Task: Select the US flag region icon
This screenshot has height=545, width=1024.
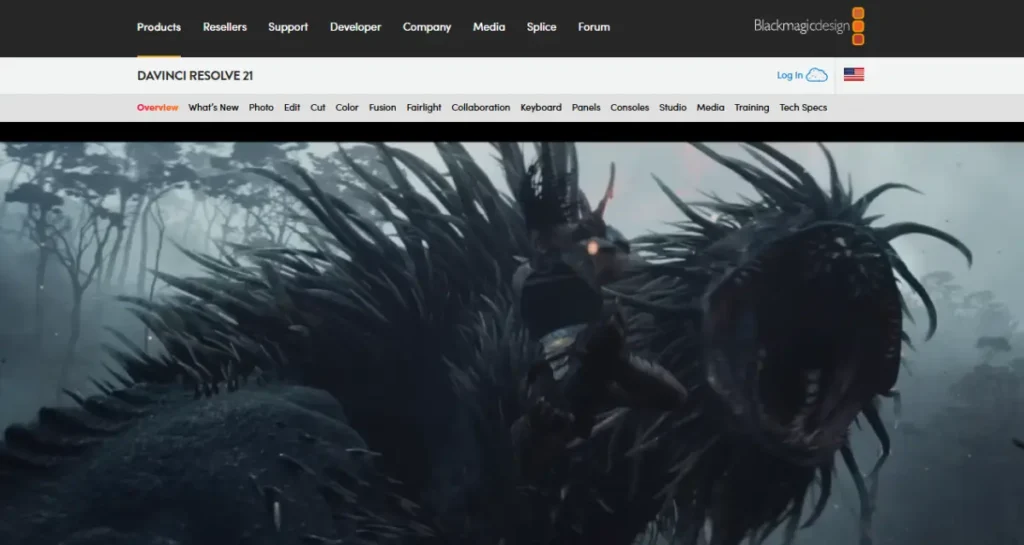Action: [x=854, y=74]
